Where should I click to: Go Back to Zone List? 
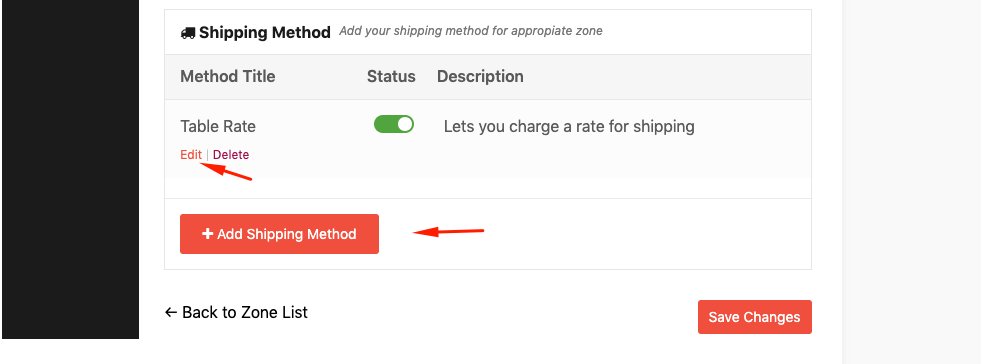236,312
